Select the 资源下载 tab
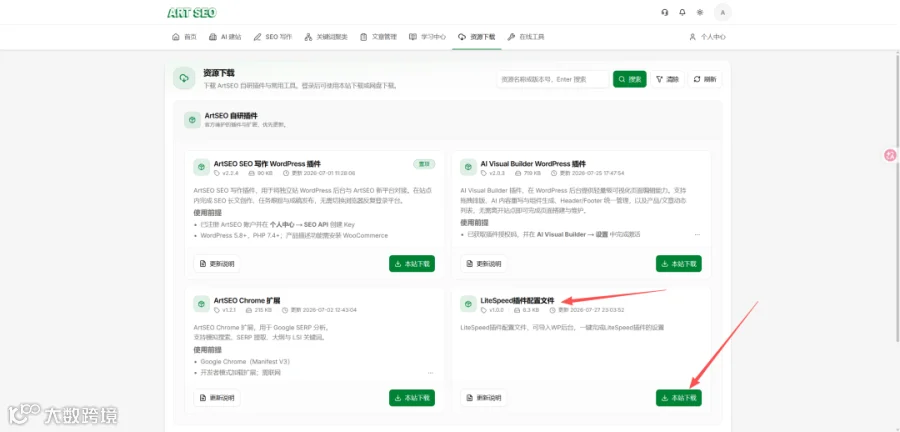The height and width of the screenshot is (432, 900). pyautogui.click(x=476, y=37)
